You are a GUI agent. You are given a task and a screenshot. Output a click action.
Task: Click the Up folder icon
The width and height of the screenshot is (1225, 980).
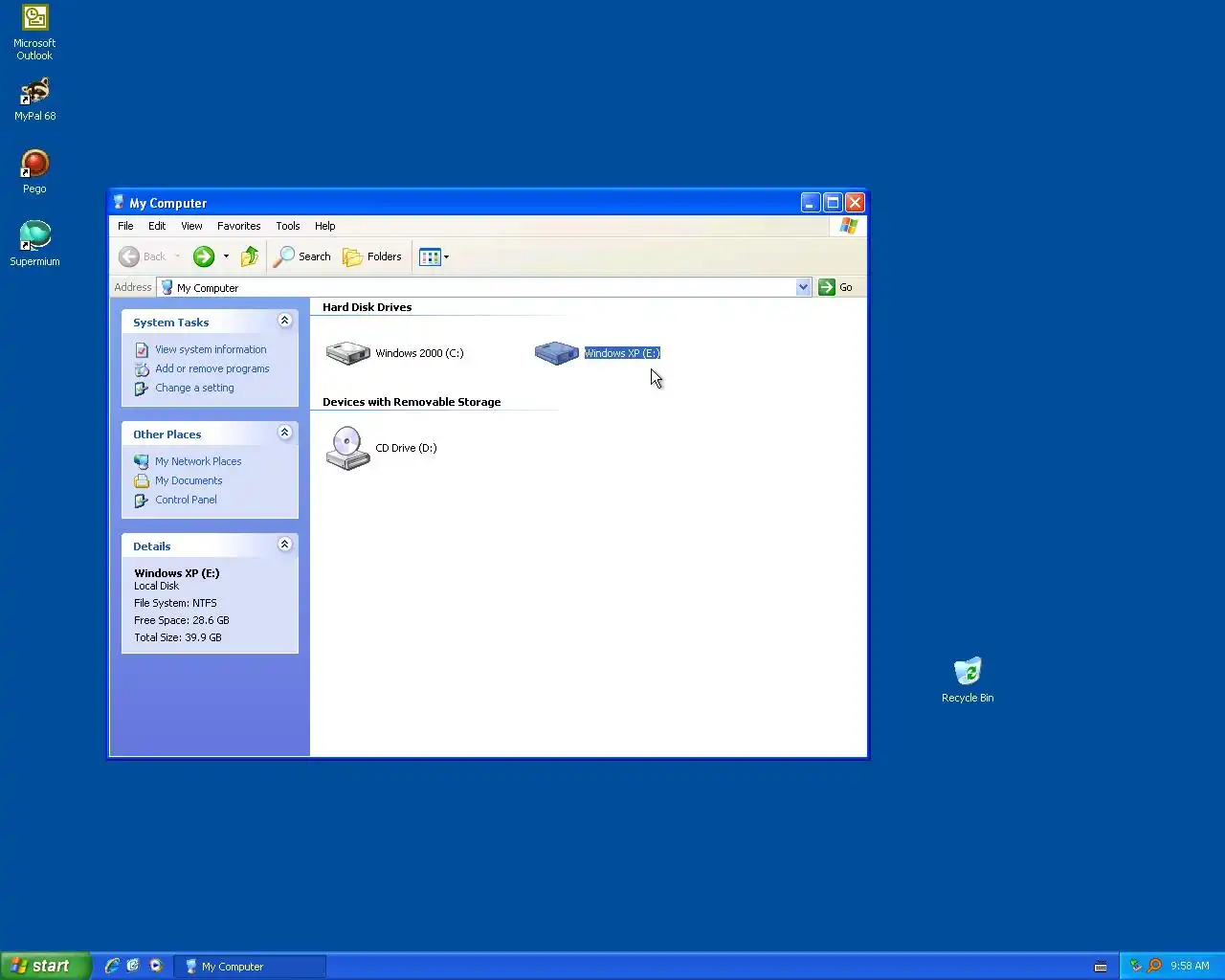pos(250,256)
